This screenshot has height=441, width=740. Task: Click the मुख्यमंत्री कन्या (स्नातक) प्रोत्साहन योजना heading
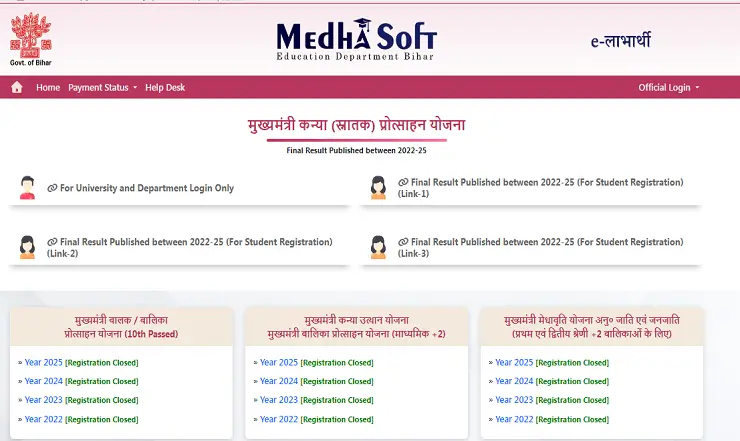coord(356,126)
